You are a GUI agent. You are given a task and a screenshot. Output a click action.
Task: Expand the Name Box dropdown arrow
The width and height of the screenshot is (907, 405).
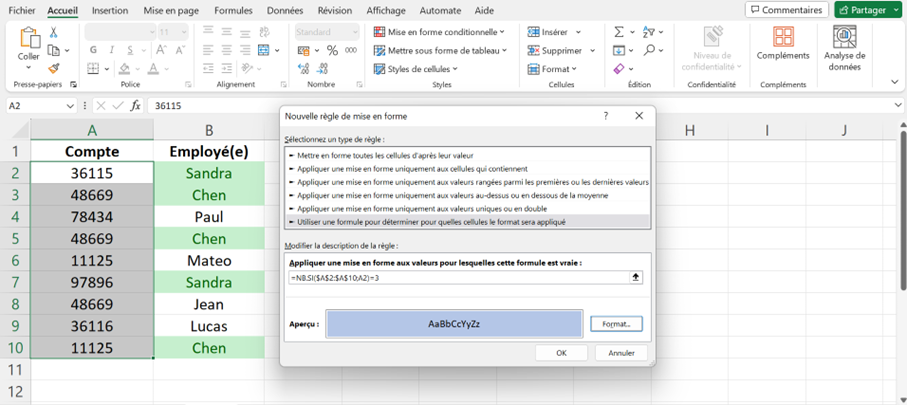point(71,105)
